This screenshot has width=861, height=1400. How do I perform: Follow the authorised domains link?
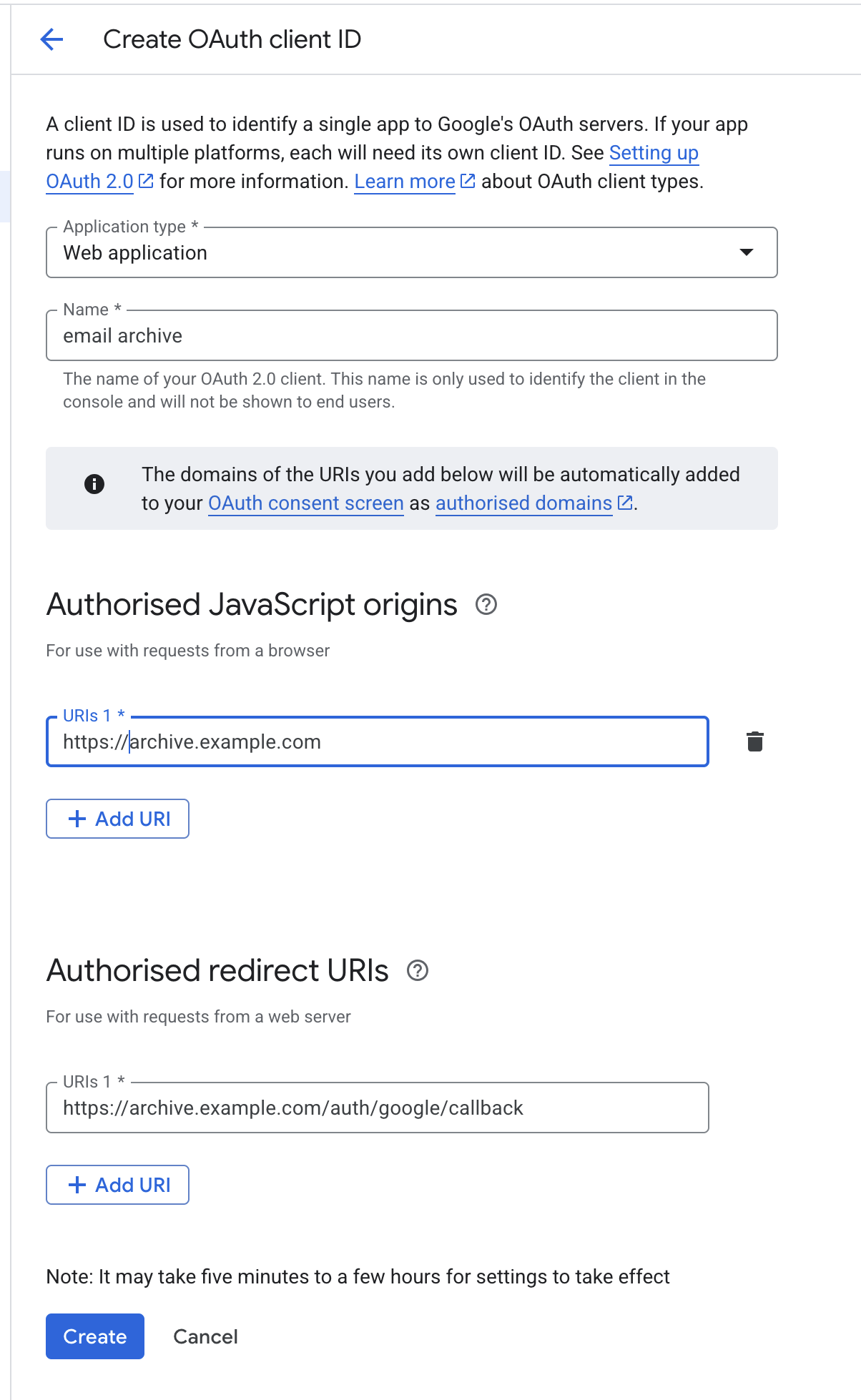point(523,503)
